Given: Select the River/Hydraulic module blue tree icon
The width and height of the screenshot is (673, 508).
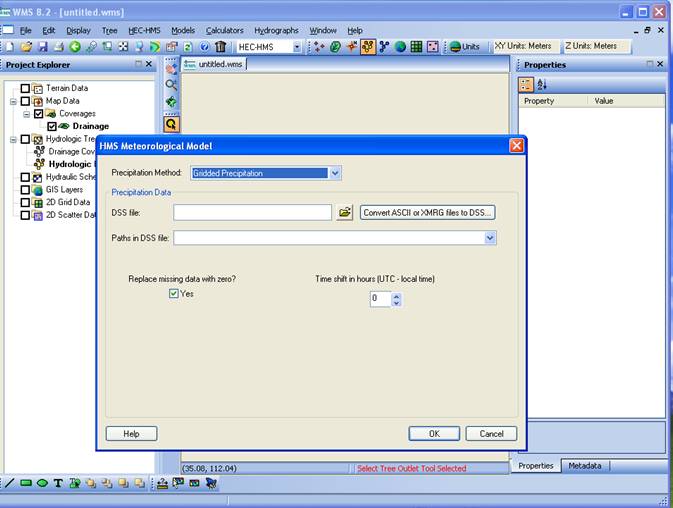Looking at the screenshot, I should [x=384, y=46].
